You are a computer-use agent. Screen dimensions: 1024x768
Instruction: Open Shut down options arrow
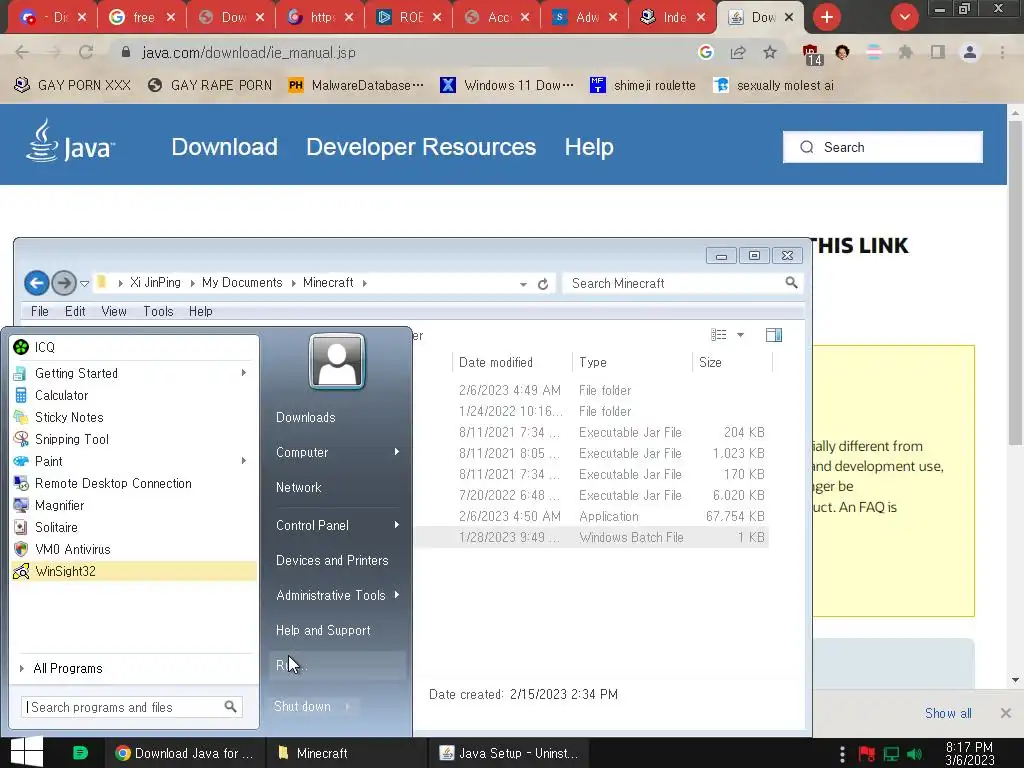(x=347, y=707)
